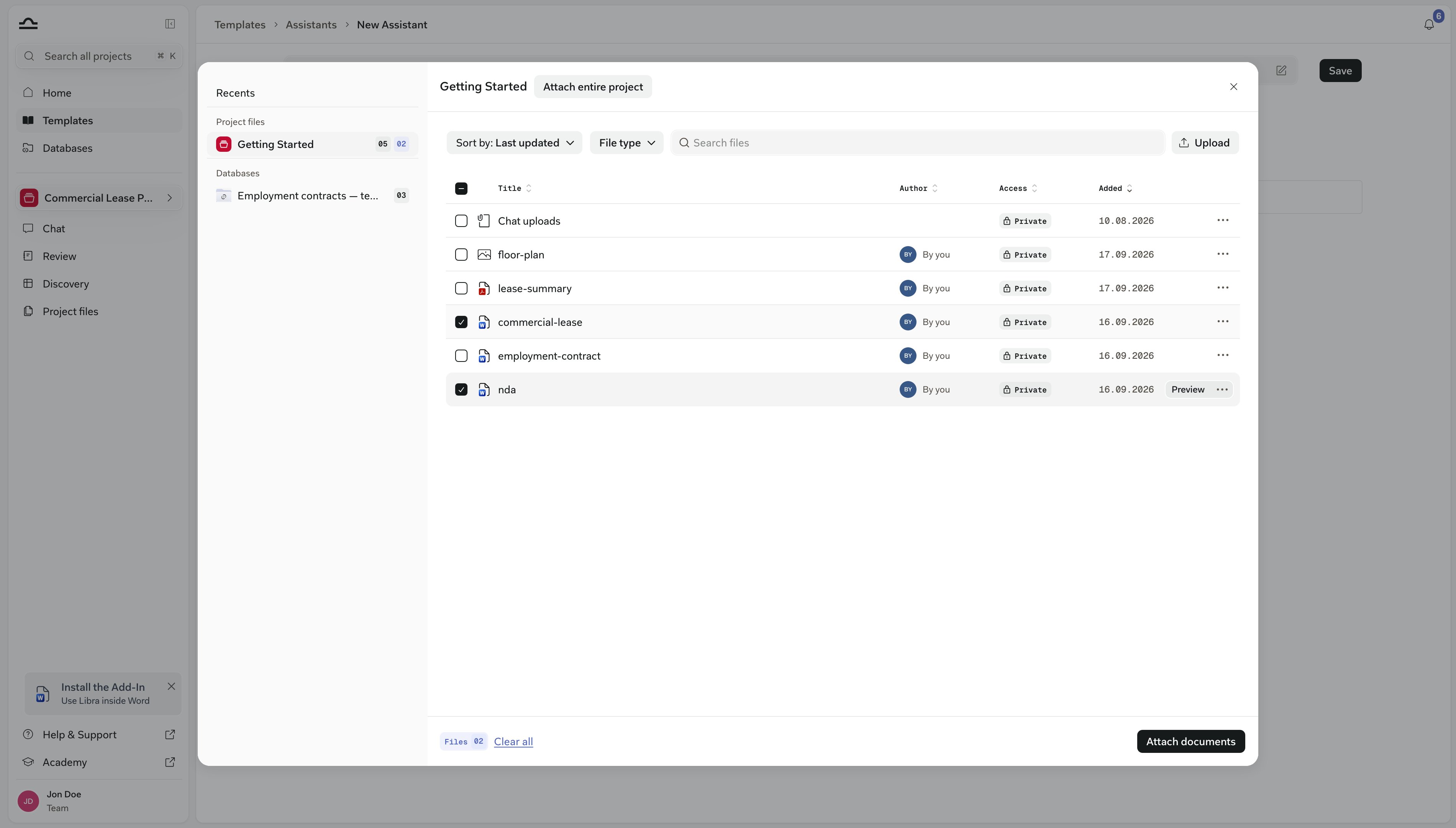Image resolution: width=1456 pixels, height=828 pixels.
Task: Uncheck the commercial-lease checkbox
Action: pos(461,322)
